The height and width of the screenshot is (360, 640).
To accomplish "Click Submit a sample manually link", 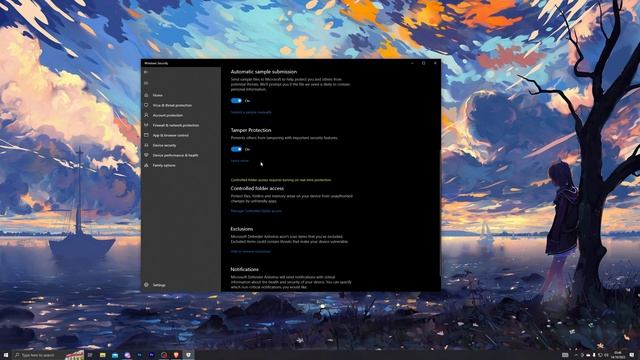I will [251, 112].
